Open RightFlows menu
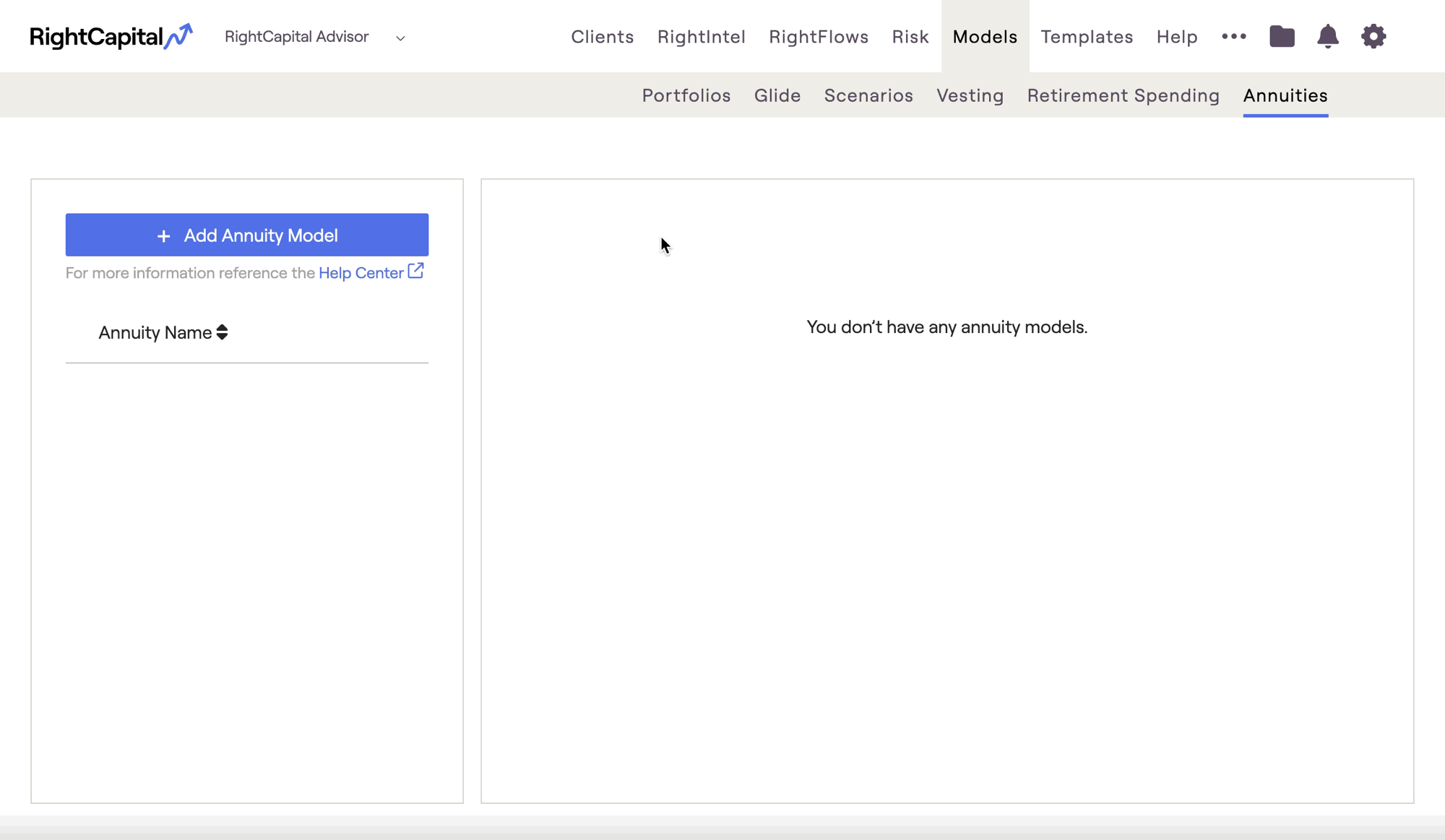The image size is (1445, 840). (x=819, y=37)
